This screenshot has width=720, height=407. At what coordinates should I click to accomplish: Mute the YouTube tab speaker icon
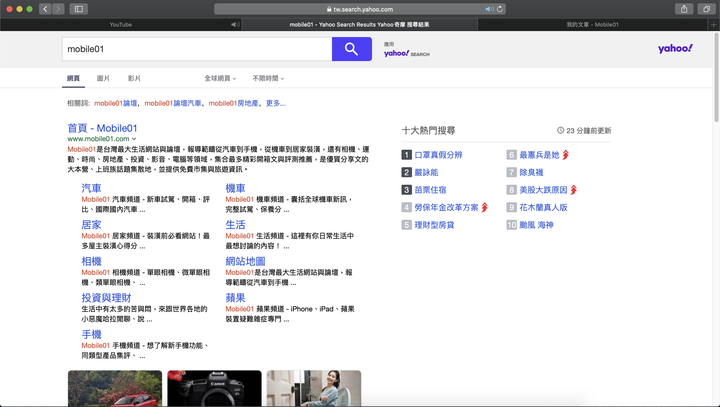(235, 24)
